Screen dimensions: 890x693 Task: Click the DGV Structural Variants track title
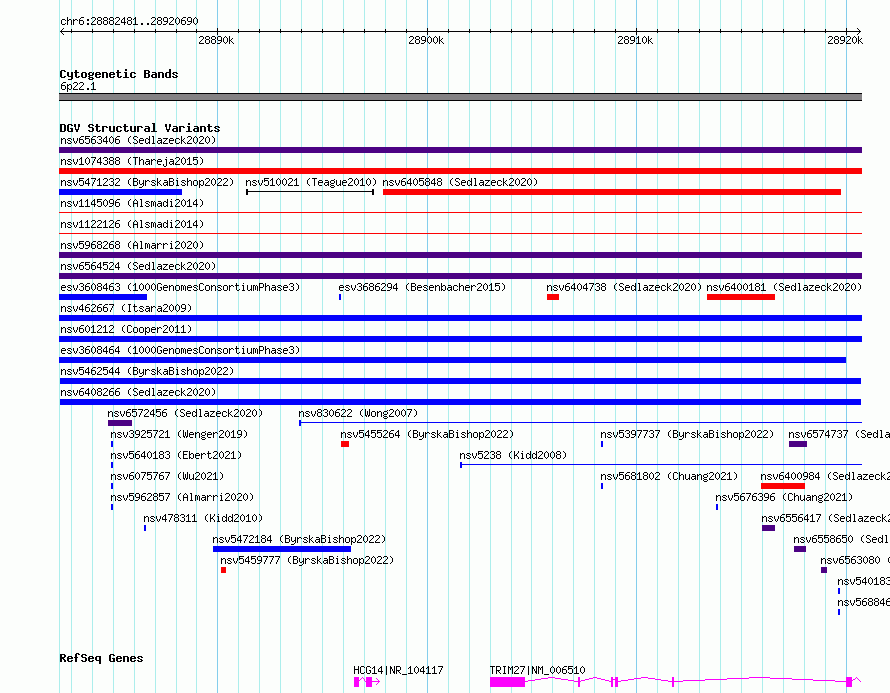140,128
